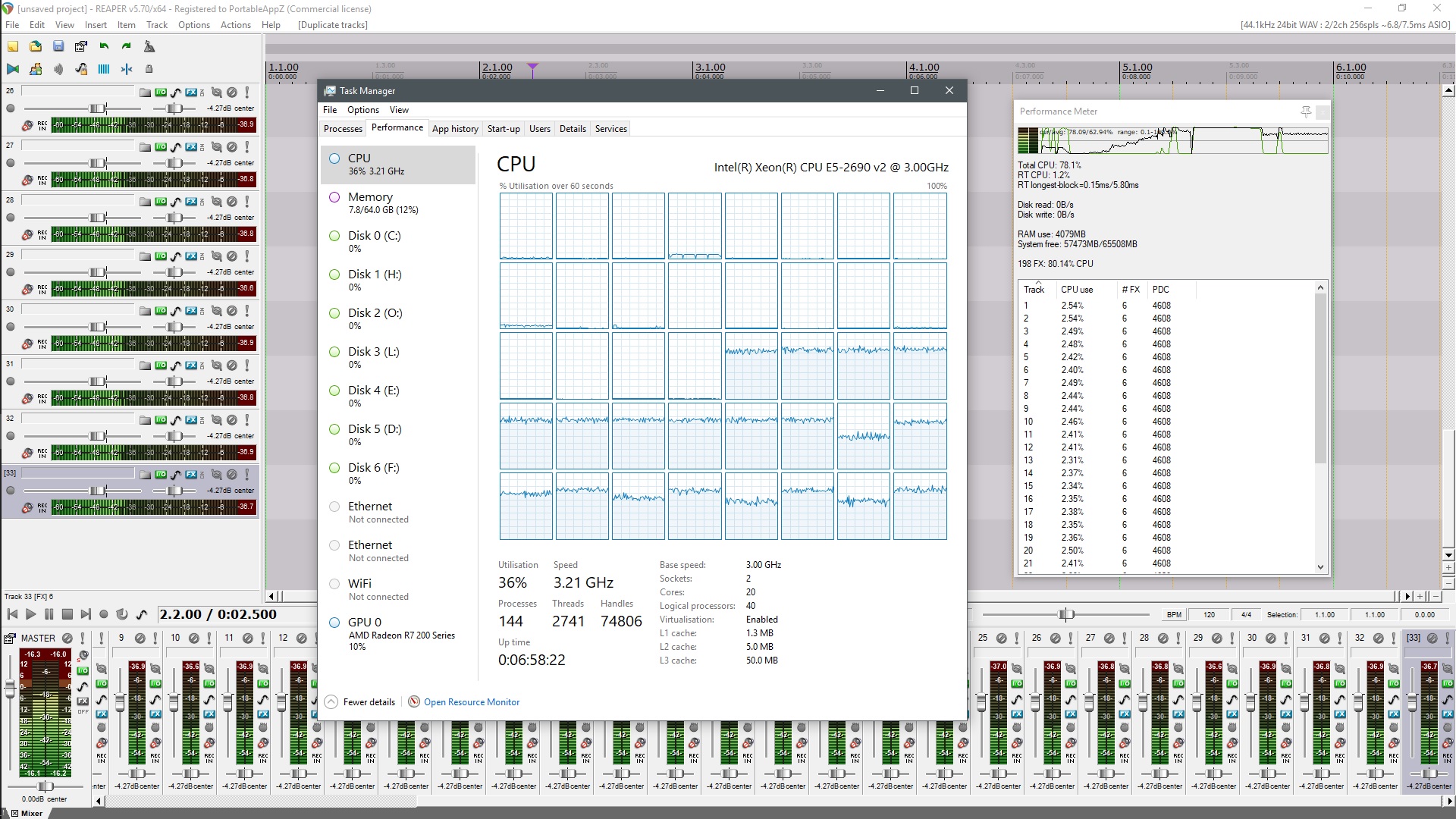The image size is (1456, 819).
Task: Click the playback rate slider near BPM
Action: [1065, 614]
